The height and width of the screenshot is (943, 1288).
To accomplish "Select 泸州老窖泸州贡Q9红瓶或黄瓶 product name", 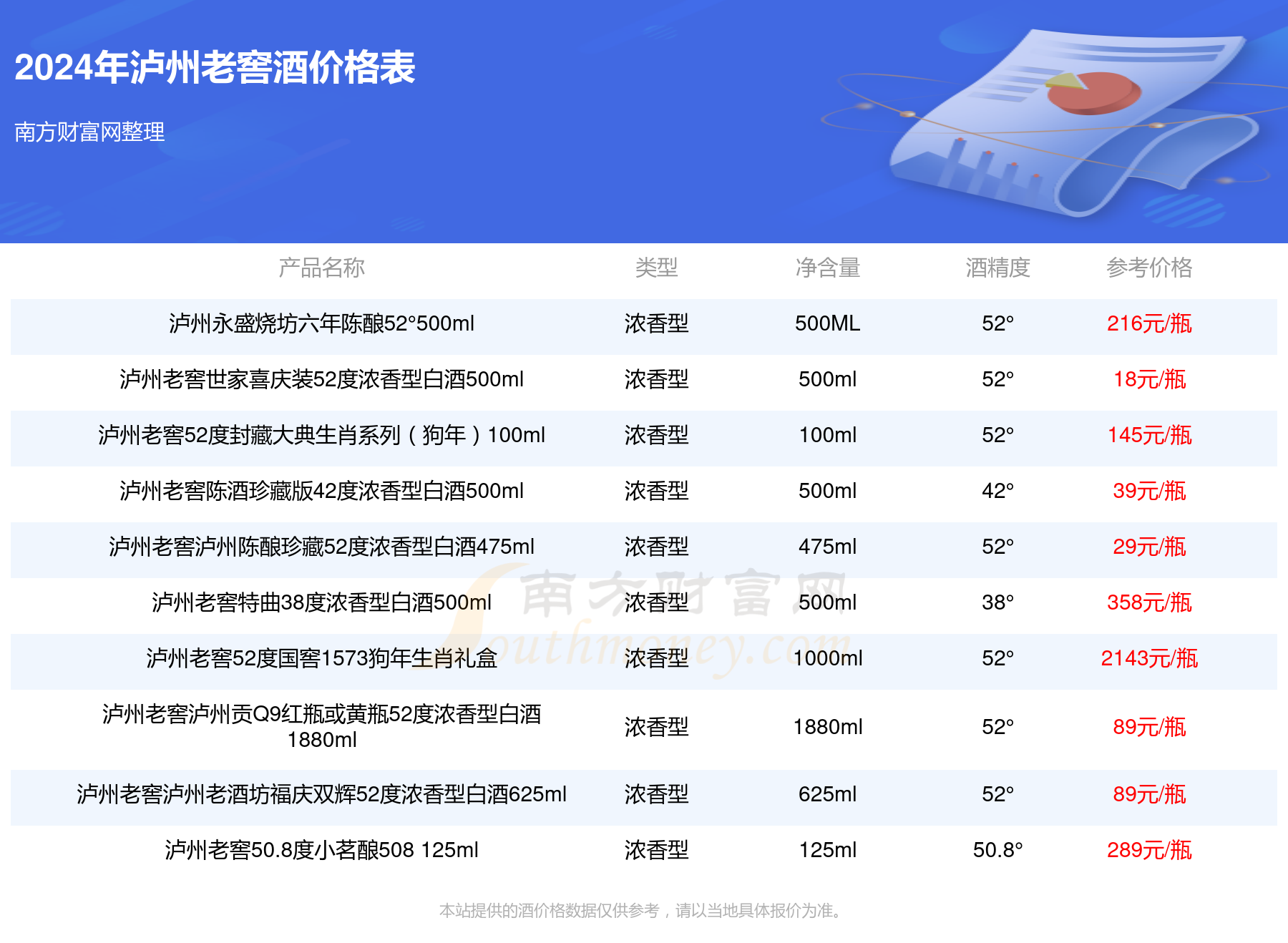I will [x=321, y=726].
